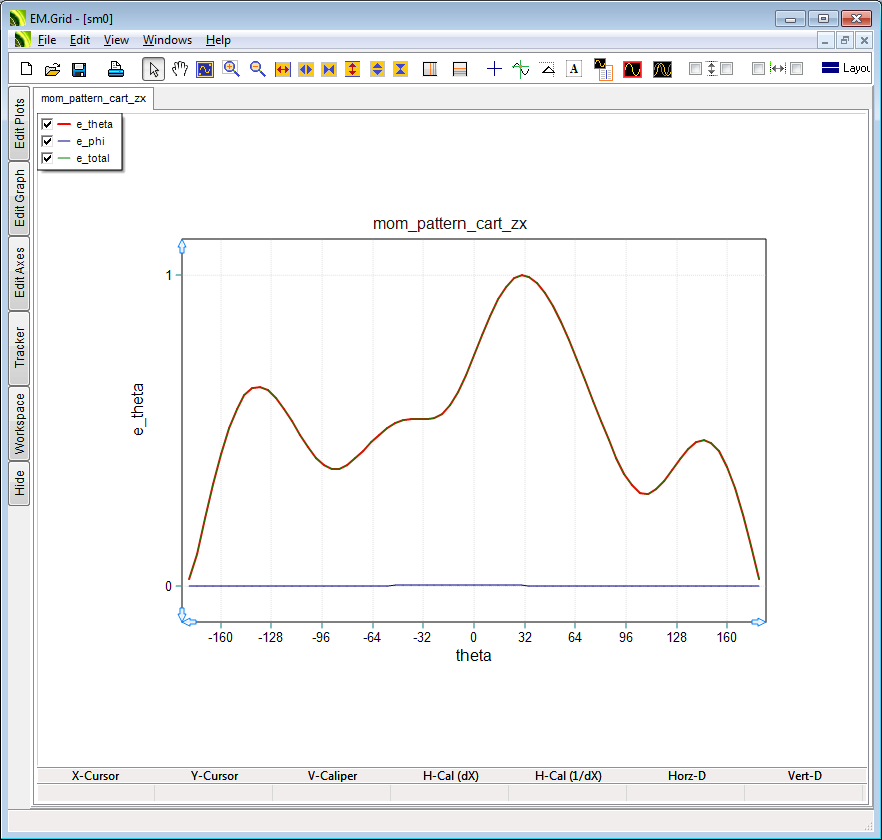The height and width of the screenshot is (840, 882).
Task: Click the Tracker side button
Action: pos(19,348)
